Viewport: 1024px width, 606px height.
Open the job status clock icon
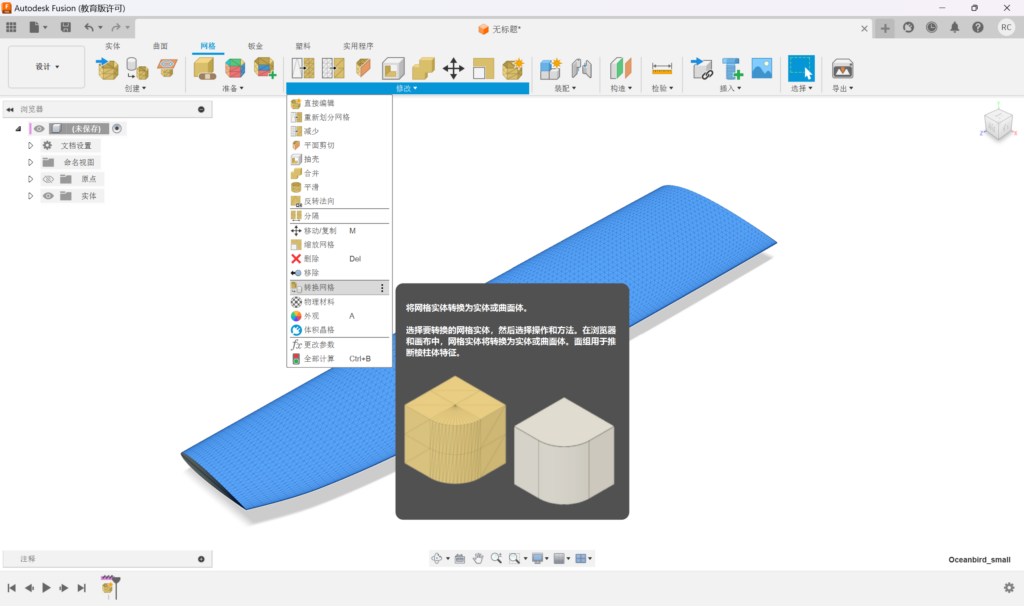(x=931, y=28)
